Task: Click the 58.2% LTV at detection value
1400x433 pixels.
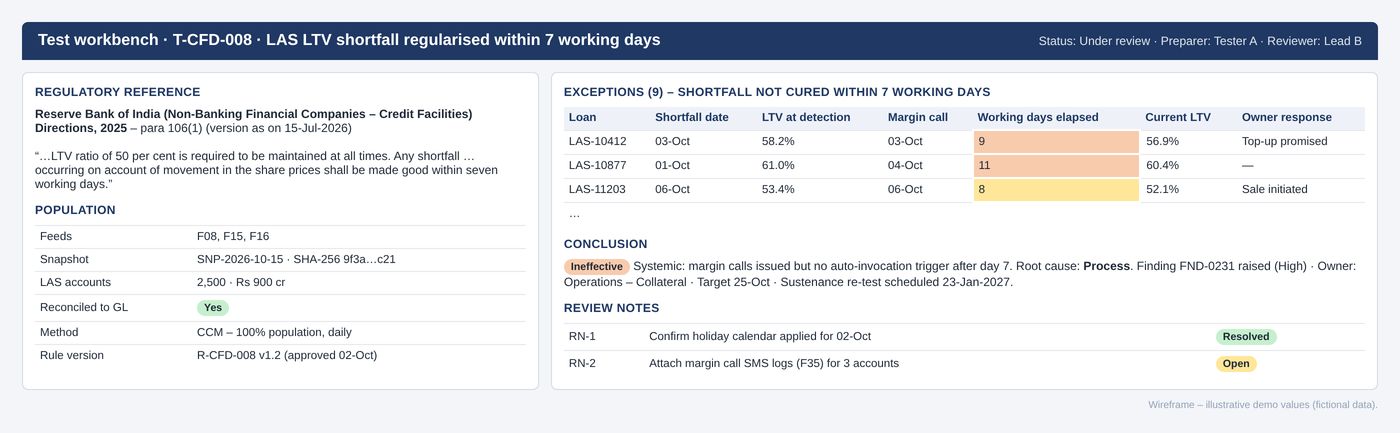Action: (x=778, y=141)
